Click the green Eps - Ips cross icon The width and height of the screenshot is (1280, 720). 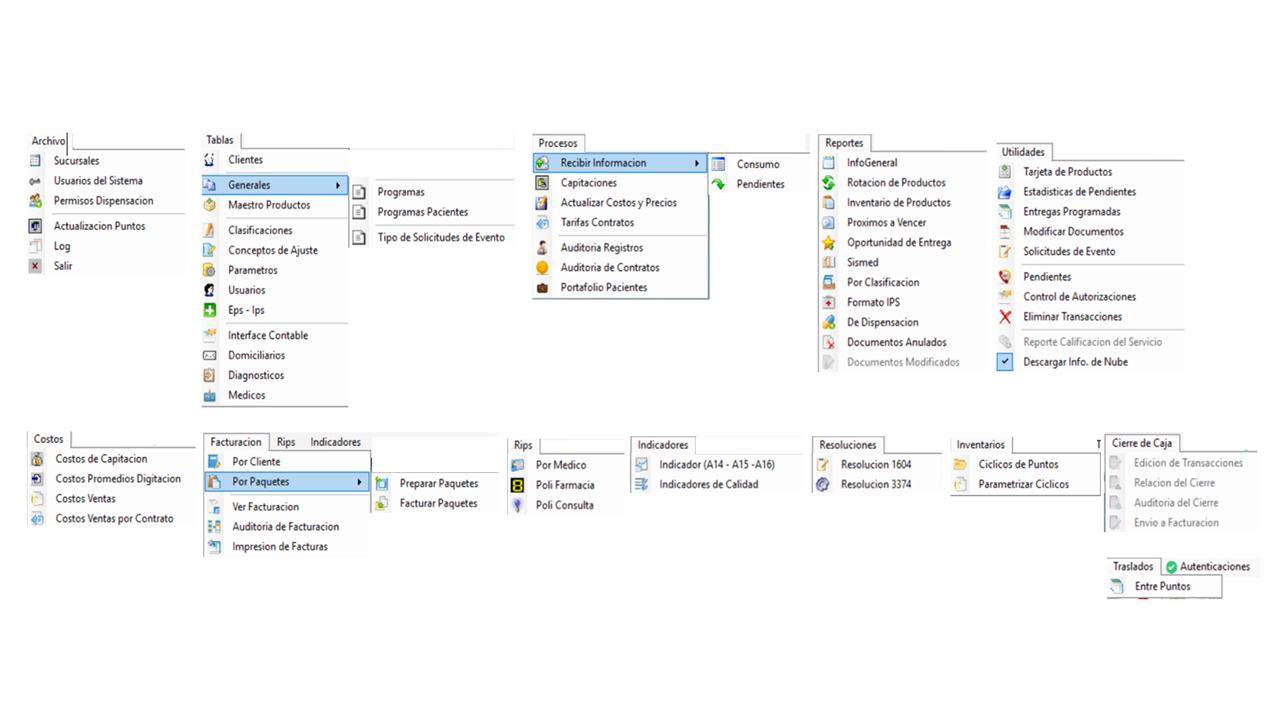click(210, 310)
